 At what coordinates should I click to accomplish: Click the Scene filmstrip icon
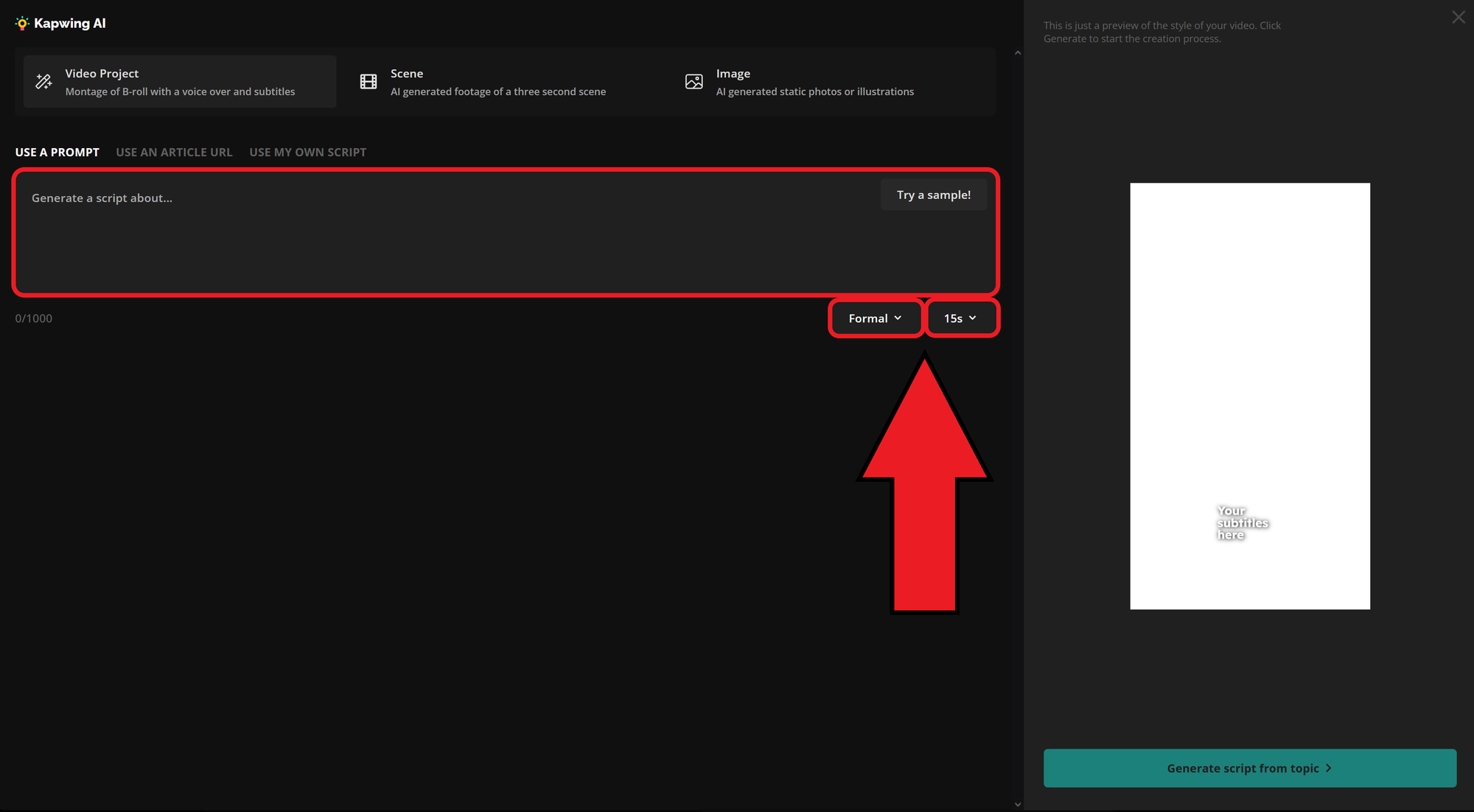(368, 81)
